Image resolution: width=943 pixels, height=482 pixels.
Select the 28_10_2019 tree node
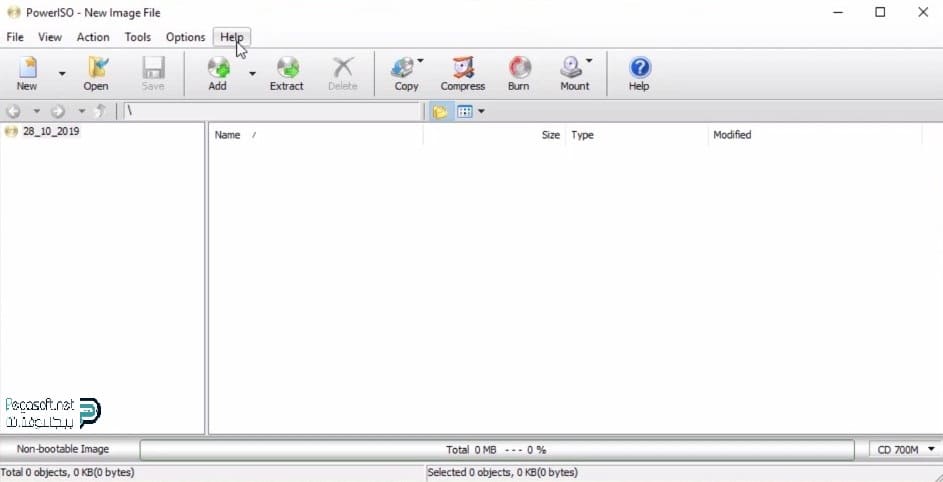pyautogui.click(x=51, y=131)
